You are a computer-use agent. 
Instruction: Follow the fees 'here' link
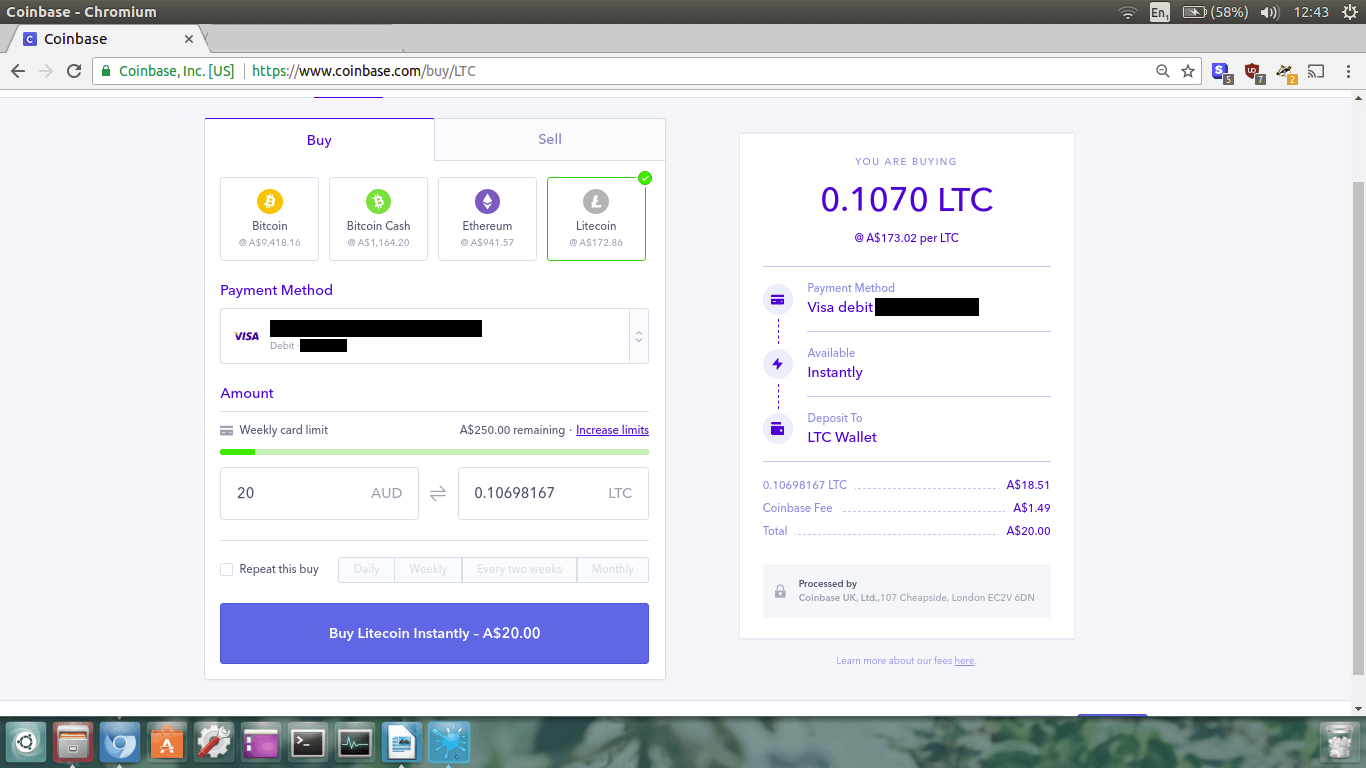pos(964,661)
